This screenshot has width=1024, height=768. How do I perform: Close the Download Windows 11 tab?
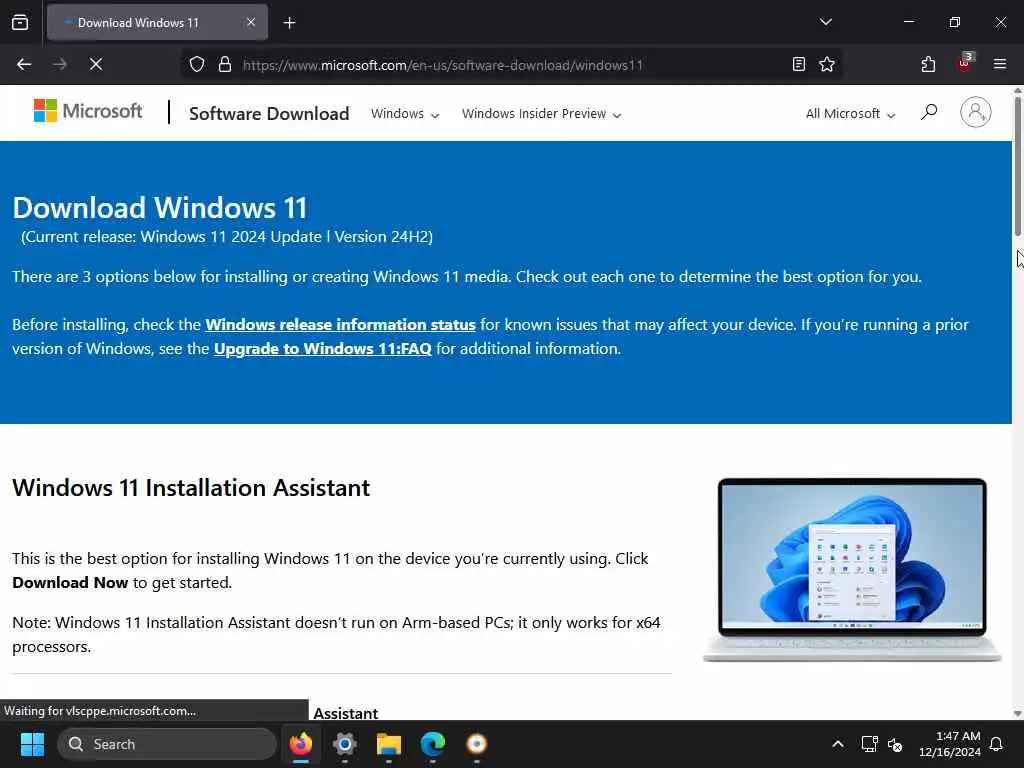[x=251, y=23]
